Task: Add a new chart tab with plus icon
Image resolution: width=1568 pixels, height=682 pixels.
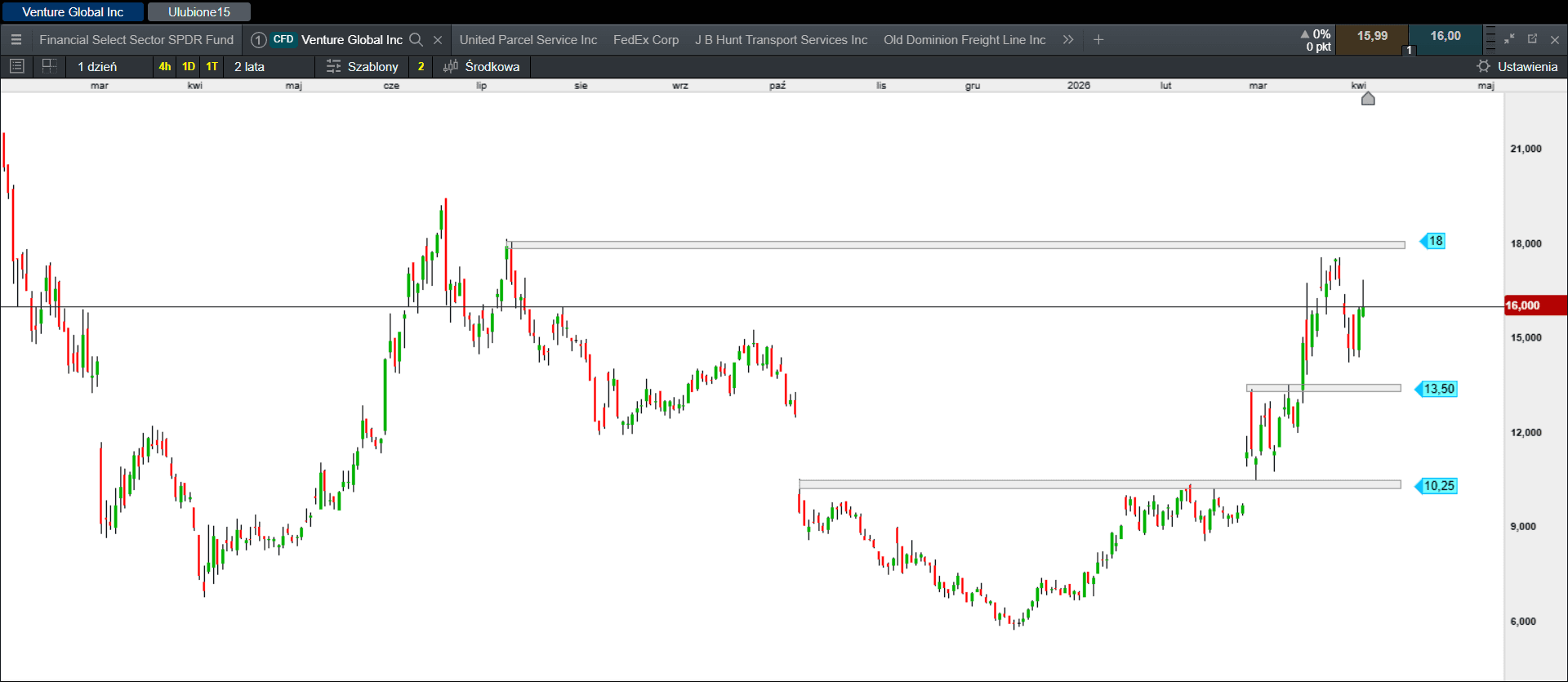Action: click(x=1098, y=39)
